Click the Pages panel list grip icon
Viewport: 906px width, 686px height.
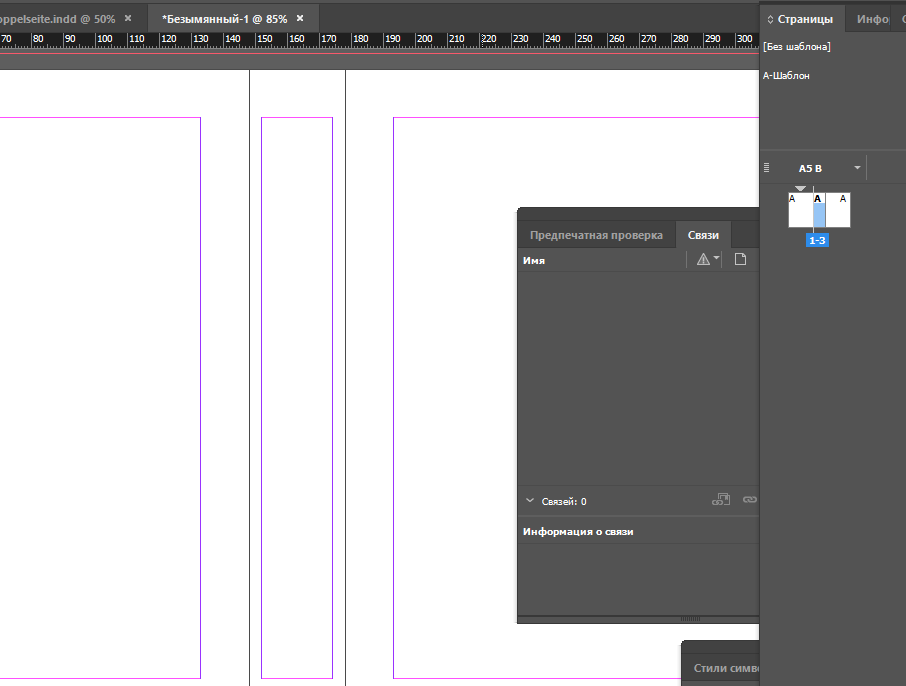767,168
